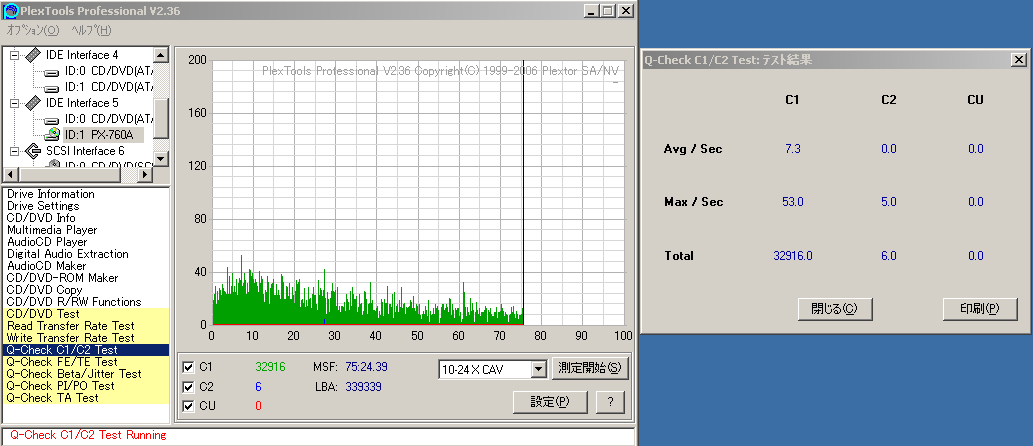Click the PlexTools app icon in title bar
The height and width of the screenshot is (446, 1033).
[x=11, y=11]
